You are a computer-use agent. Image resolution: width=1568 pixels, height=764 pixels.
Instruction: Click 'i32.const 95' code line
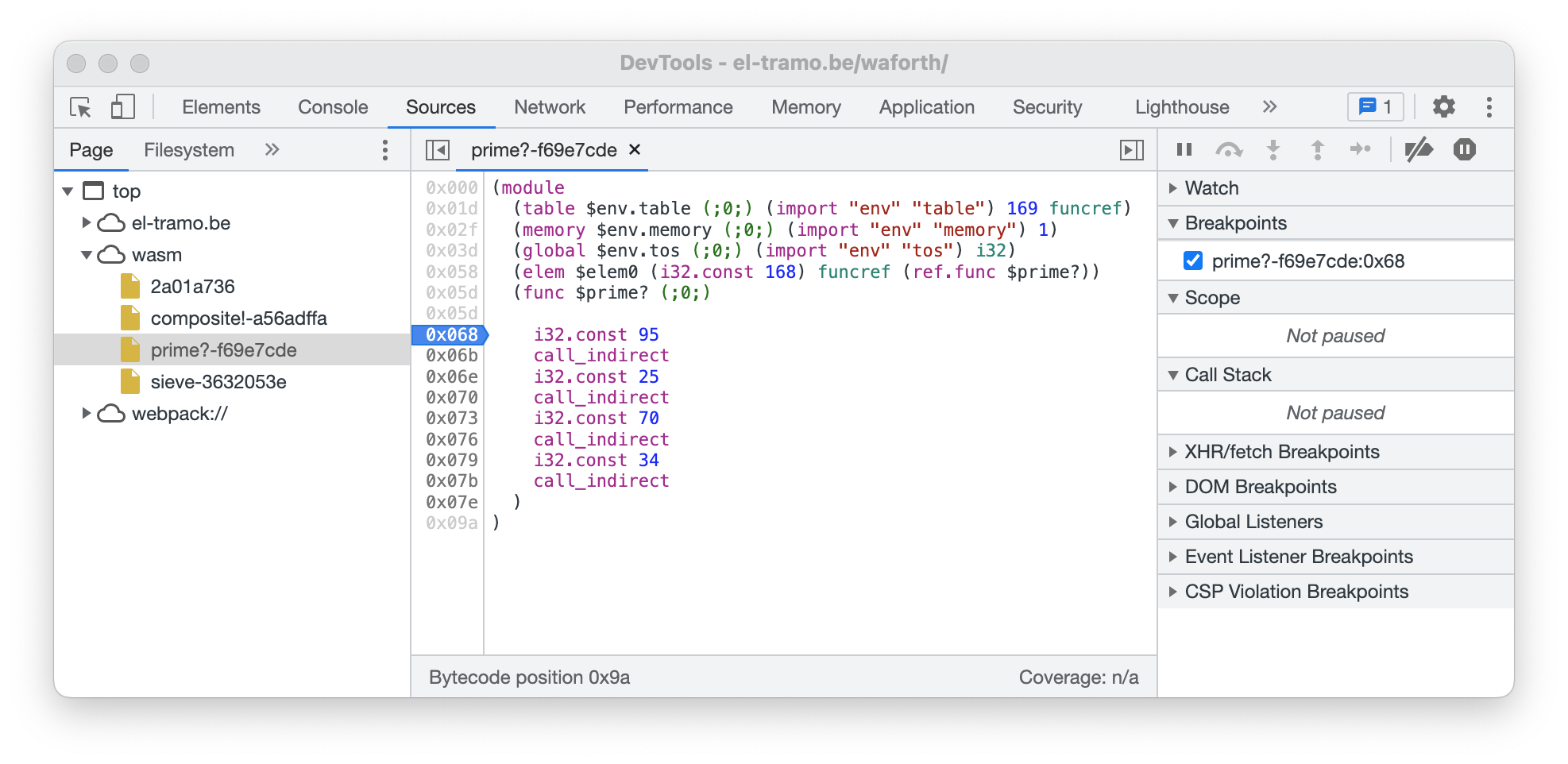tap(596, 334)
